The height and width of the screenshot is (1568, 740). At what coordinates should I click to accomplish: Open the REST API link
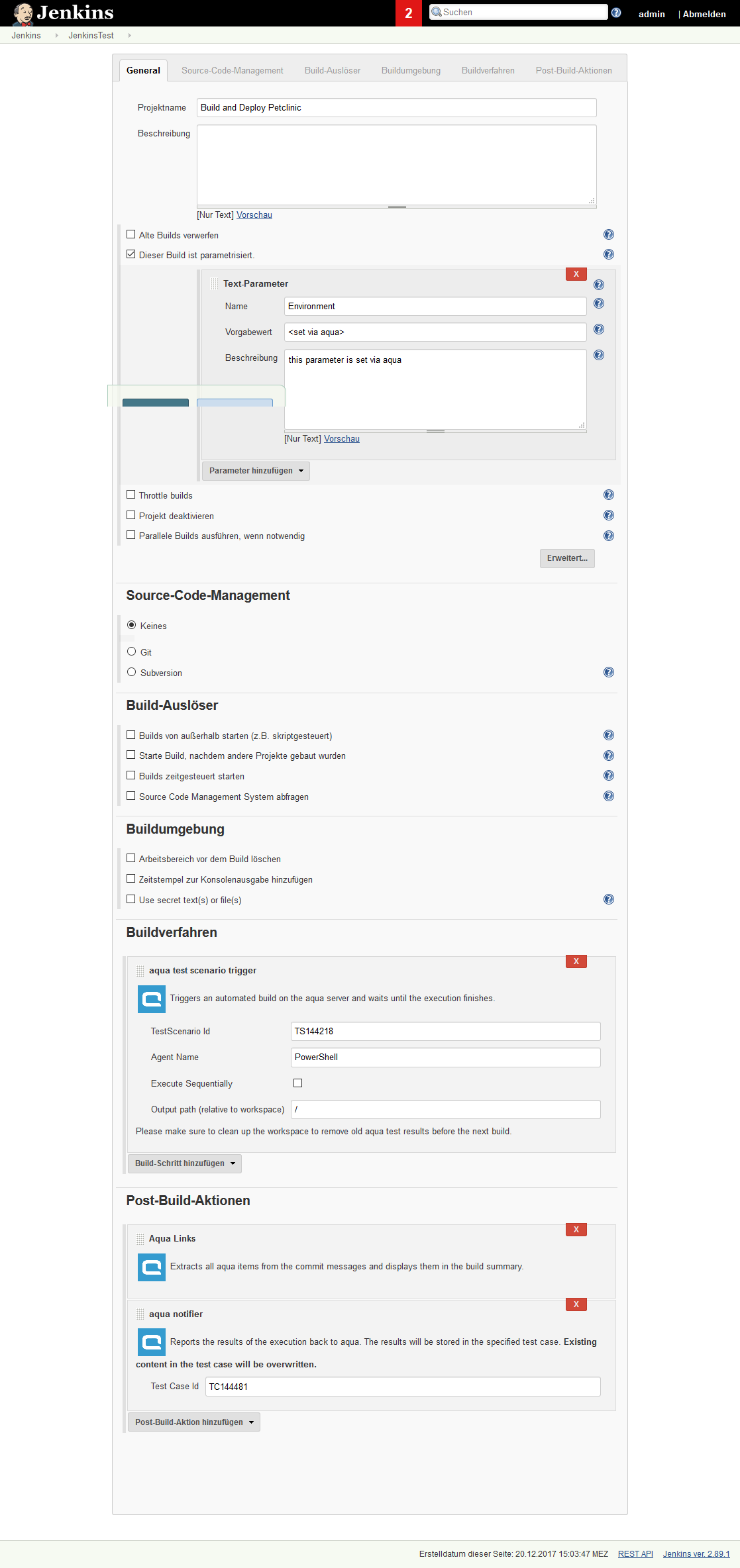pyautogui.click(x=635, y=1554)
